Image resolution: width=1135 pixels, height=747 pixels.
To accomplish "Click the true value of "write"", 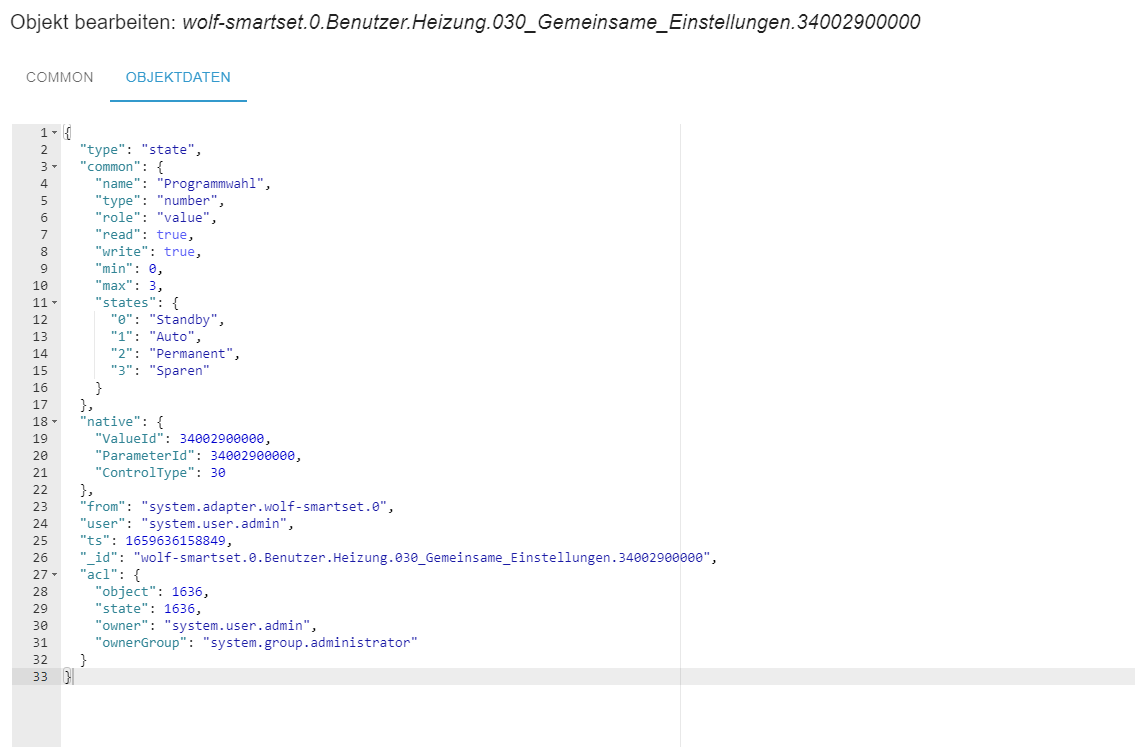I will 179,252.
